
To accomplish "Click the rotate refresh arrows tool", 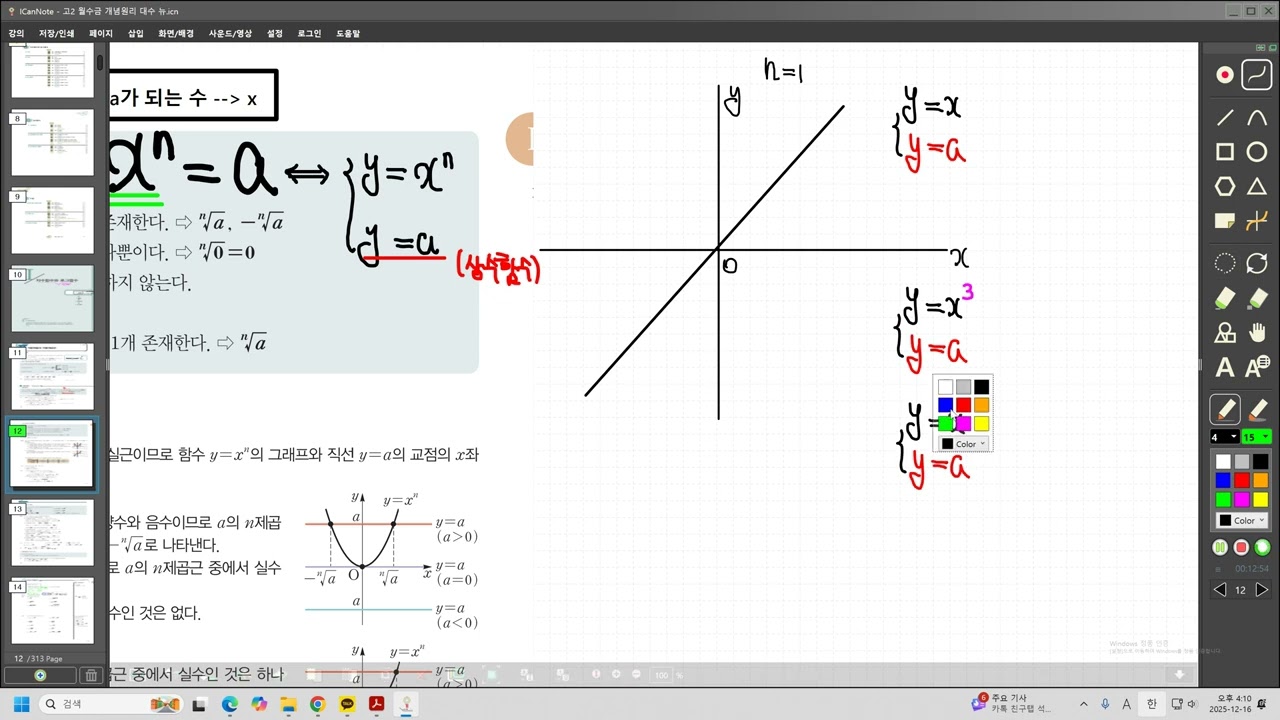I will click(x=1257, y=264).
